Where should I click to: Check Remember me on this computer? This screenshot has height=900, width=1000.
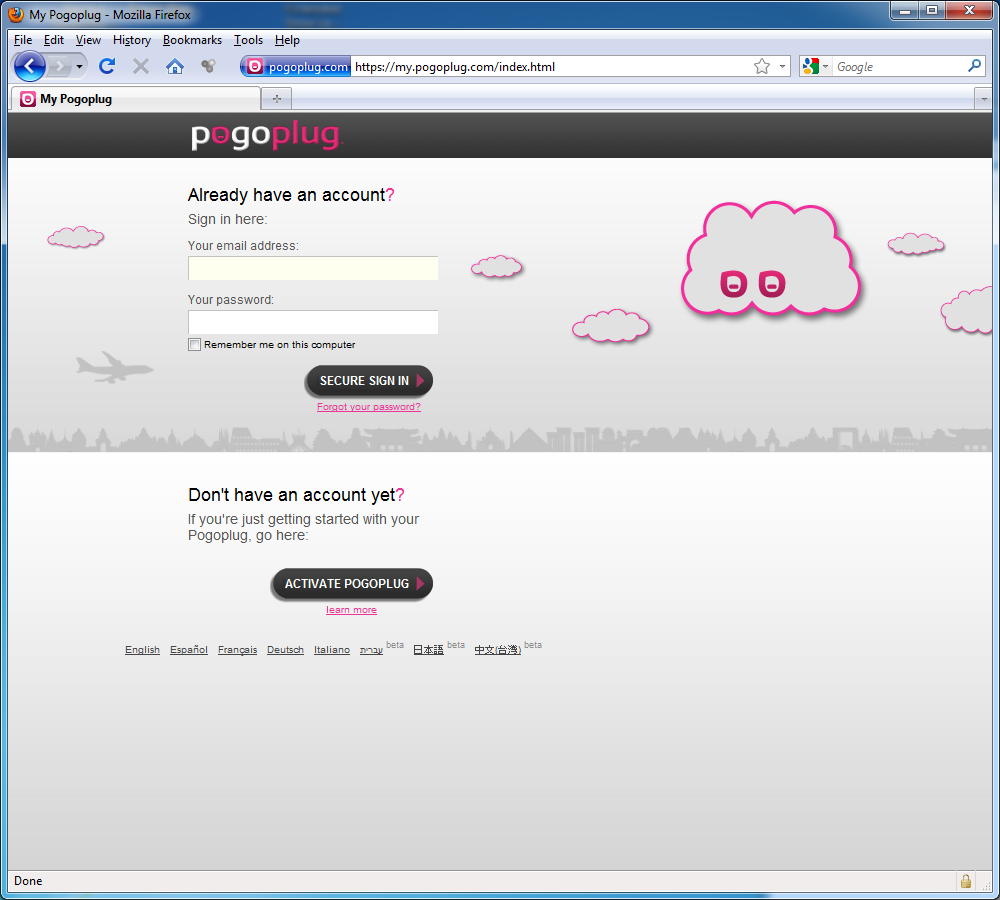195,344
